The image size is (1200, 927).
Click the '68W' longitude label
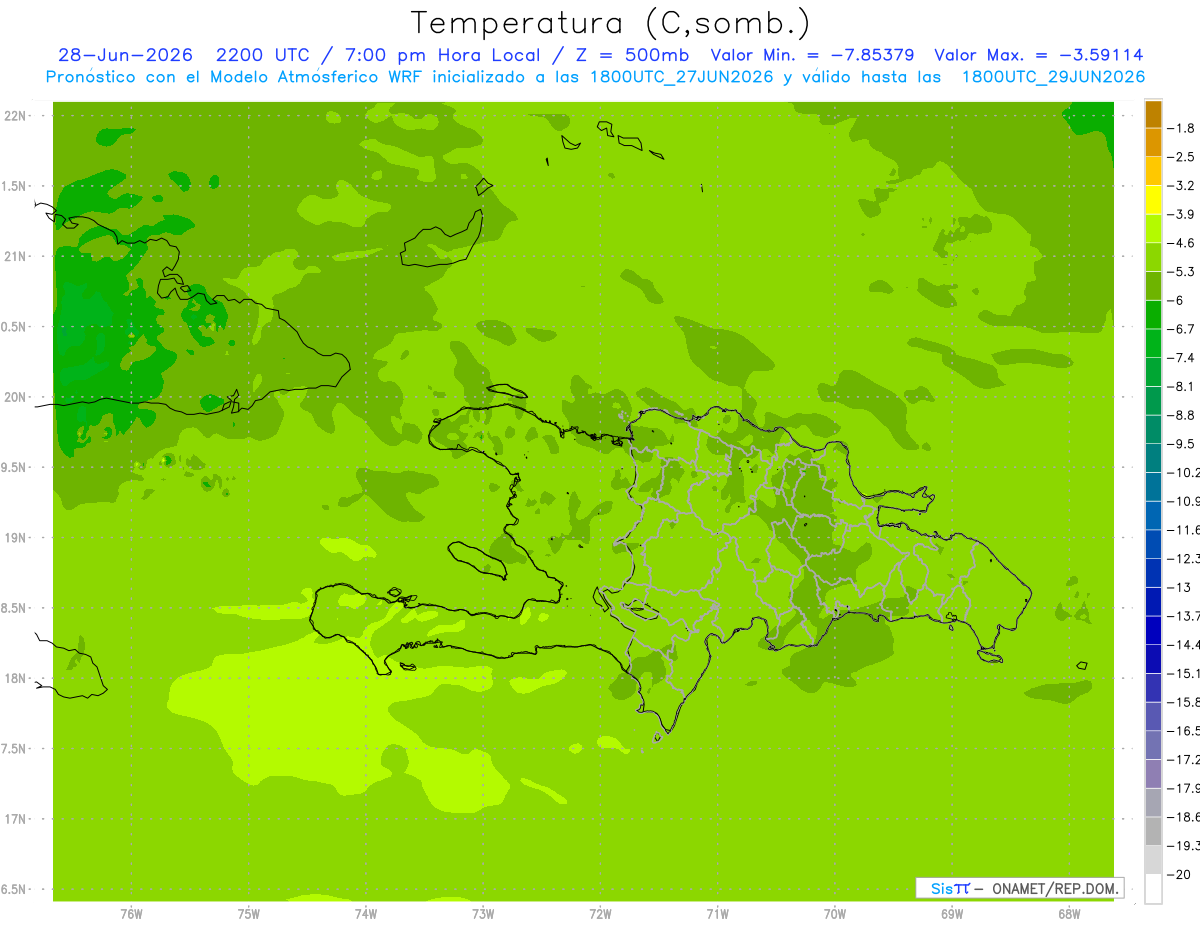[x=1069, y=914]
